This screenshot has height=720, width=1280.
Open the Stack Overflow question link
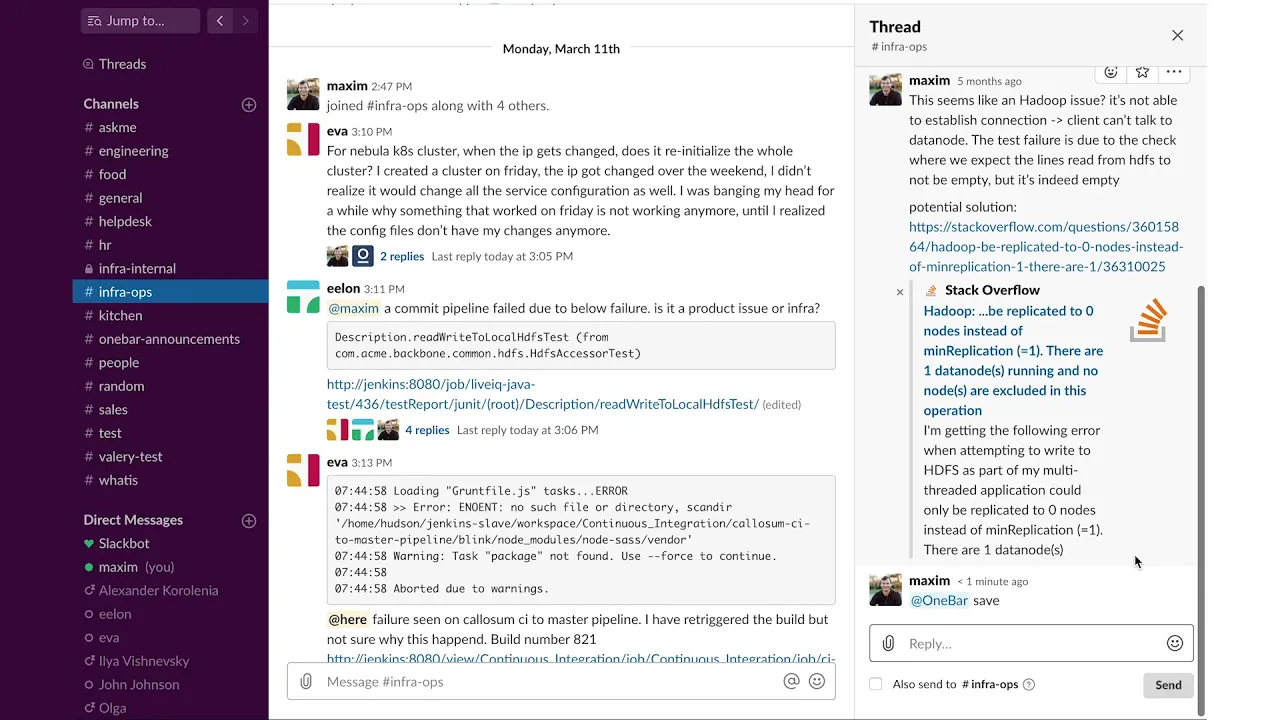[1043, 247]
